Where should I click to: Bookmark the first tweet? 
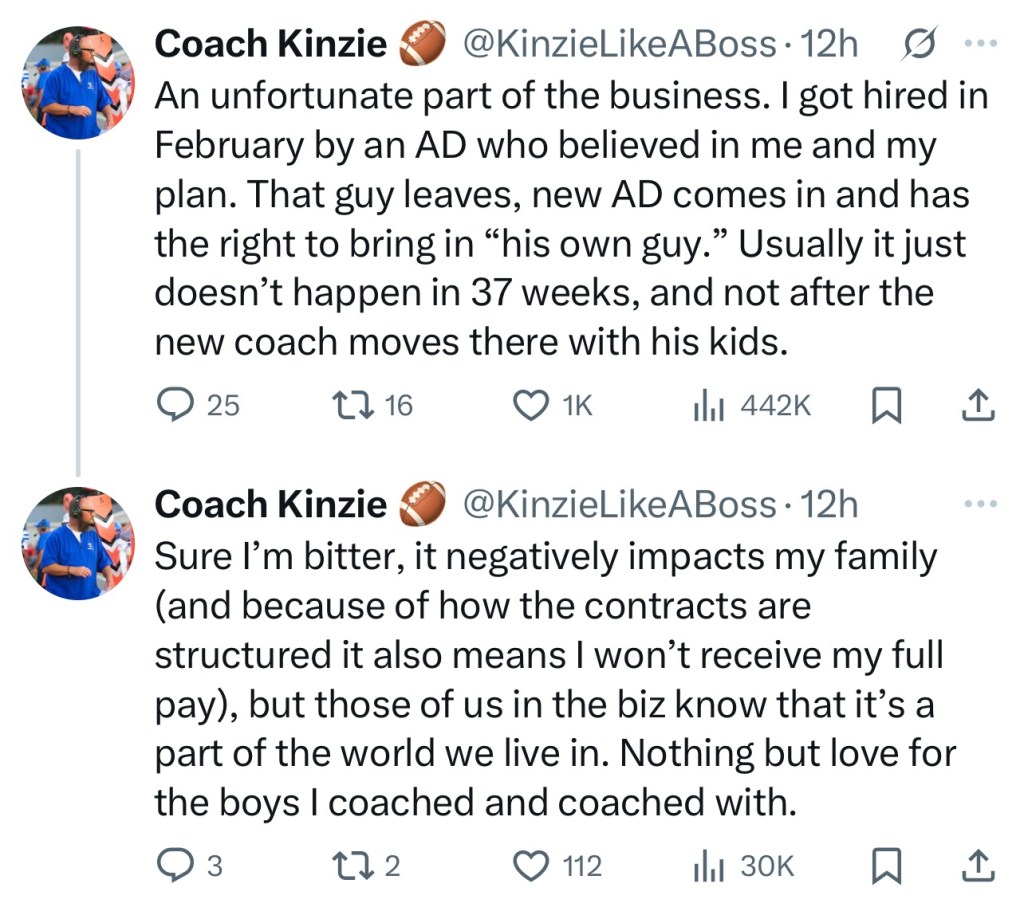click(884, 405)
